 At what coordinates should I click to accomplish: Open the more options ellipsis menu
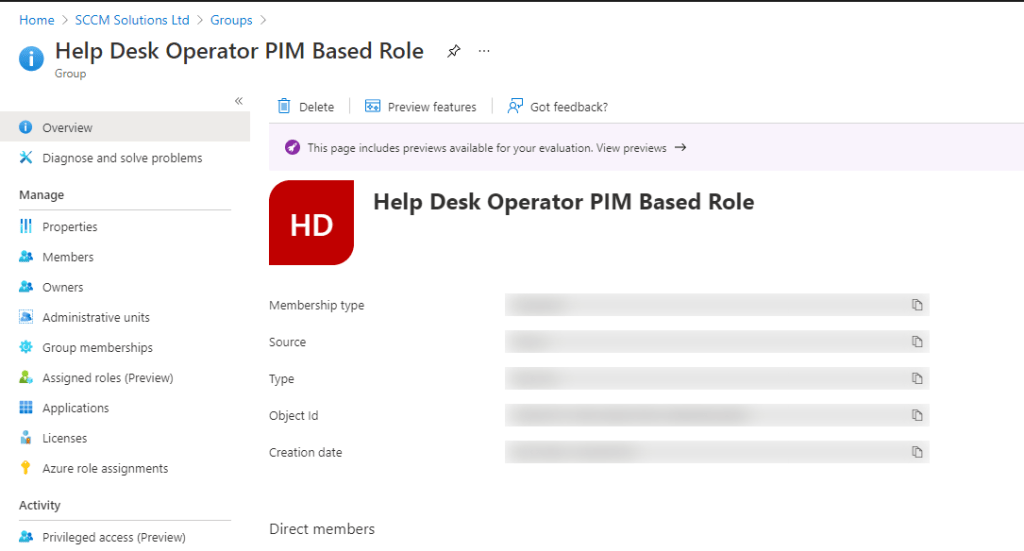[484, 51]
